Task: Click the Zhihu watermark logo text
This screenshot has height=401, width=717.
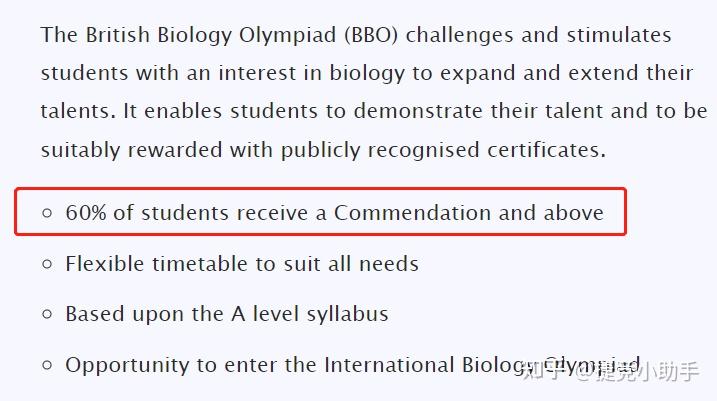Action: pyautogui.click(x=541, y=372)
